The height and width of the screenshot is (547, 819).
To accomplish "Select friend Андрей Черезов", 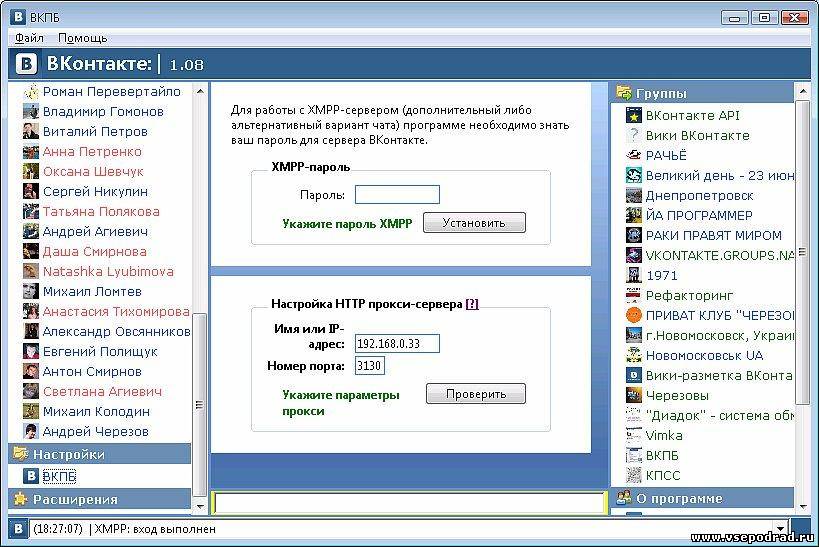I will pyautogui.click(x=96, y=432).
